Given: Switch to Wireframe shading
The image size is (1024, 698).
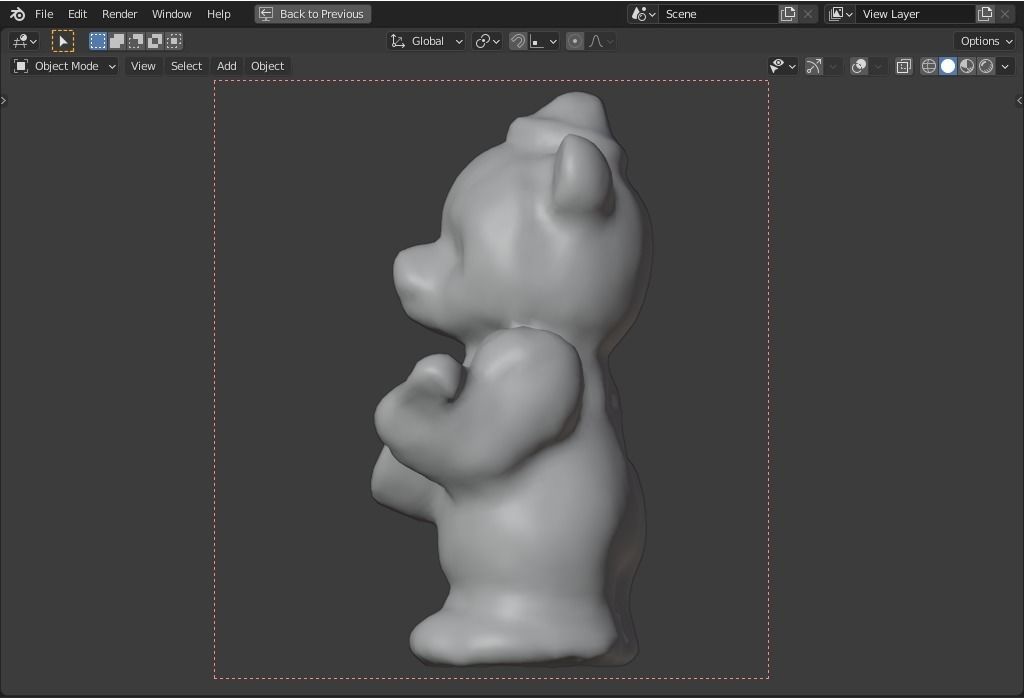Looking at the screenshot, I should (929, 66).
